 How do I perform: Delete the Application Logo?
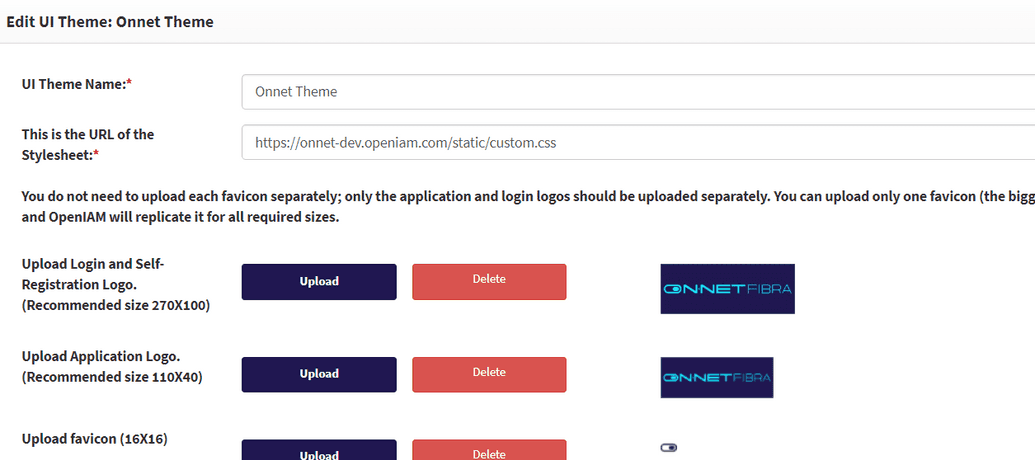click(x=489, y=374)
